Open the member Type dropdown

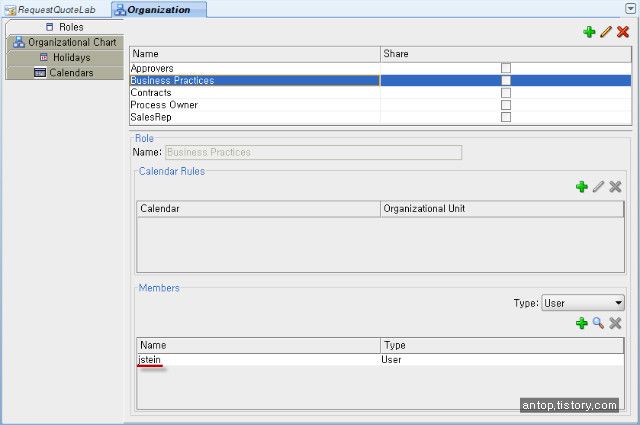(x=583, y=303)
